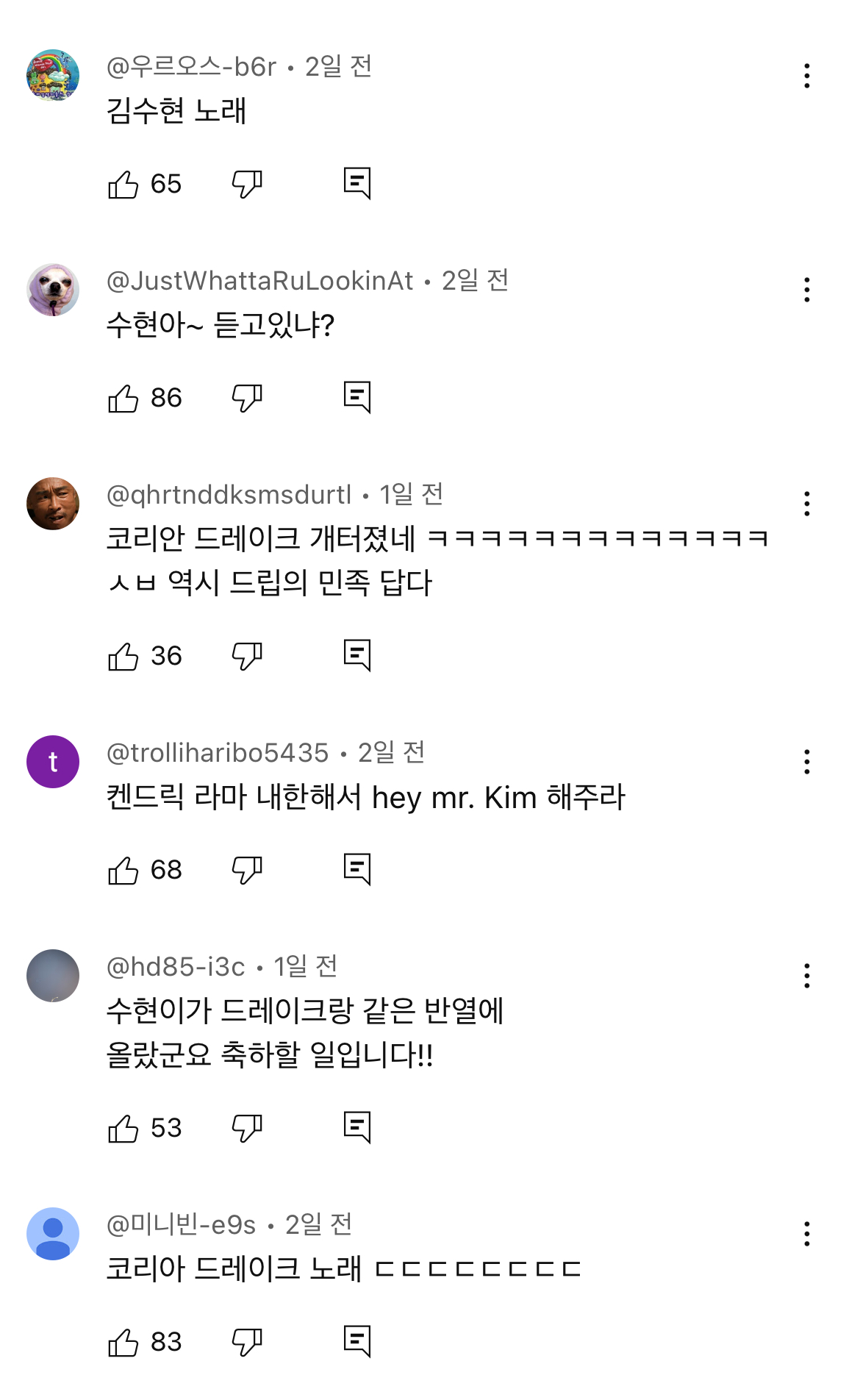Open more options menu for @qhrtnddksmsdurtl's comment

(807, 504)
